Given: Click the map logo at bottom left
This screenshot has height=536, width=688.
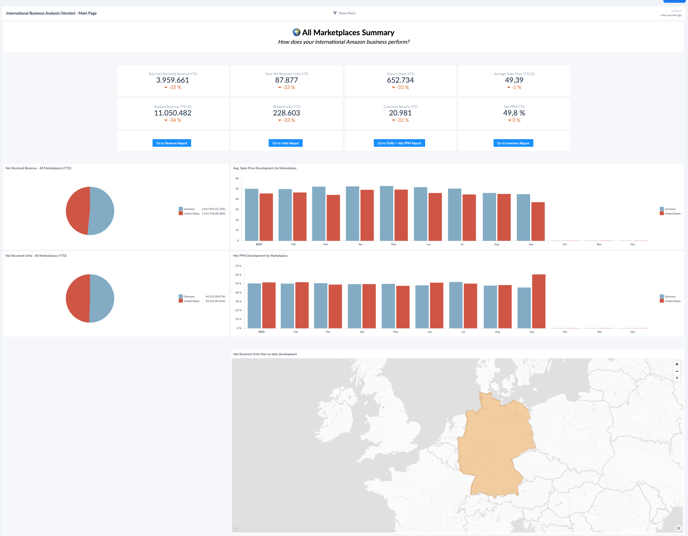Looking at the screenshot, I should coord(237,528).
